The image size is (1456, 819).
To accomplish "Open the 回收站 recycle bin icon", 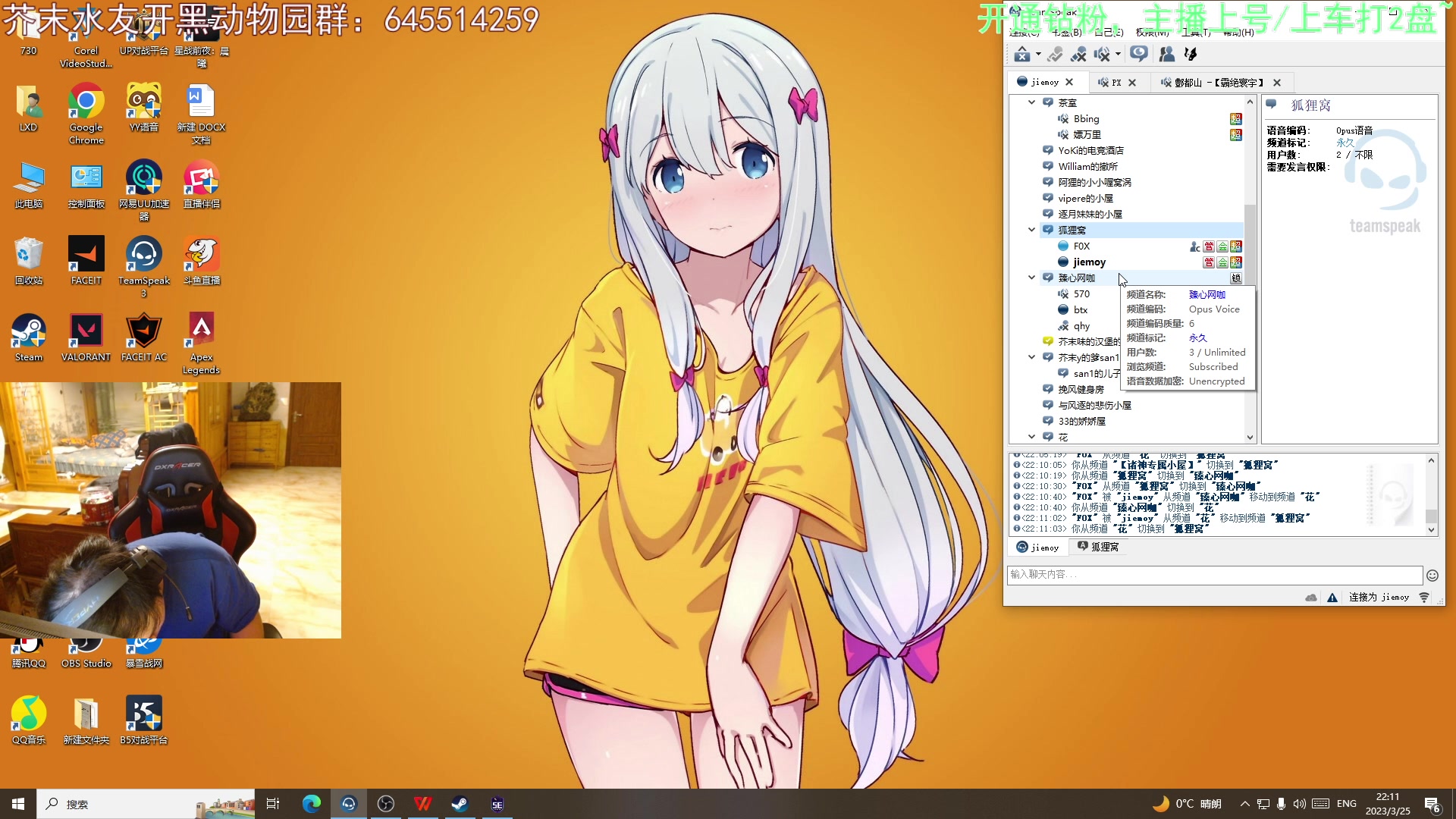I will pos(29,261).
